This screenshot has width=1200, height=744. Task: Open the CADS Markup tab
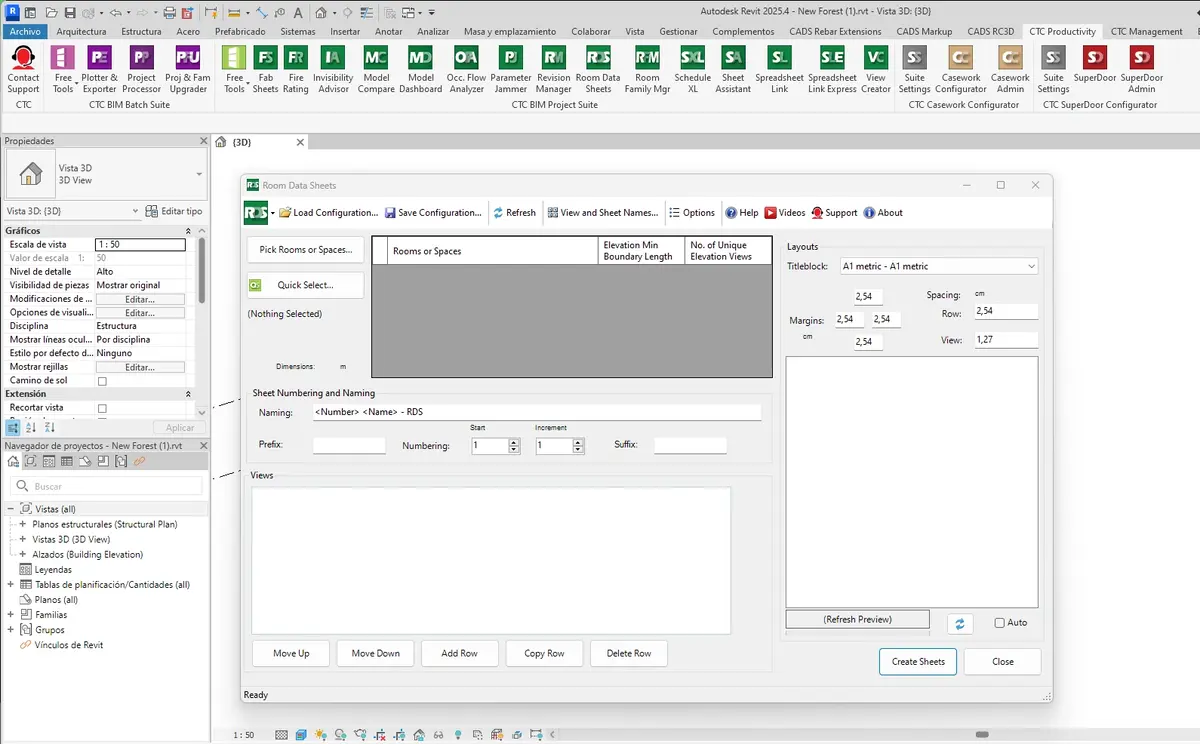(x=924, y=32)
